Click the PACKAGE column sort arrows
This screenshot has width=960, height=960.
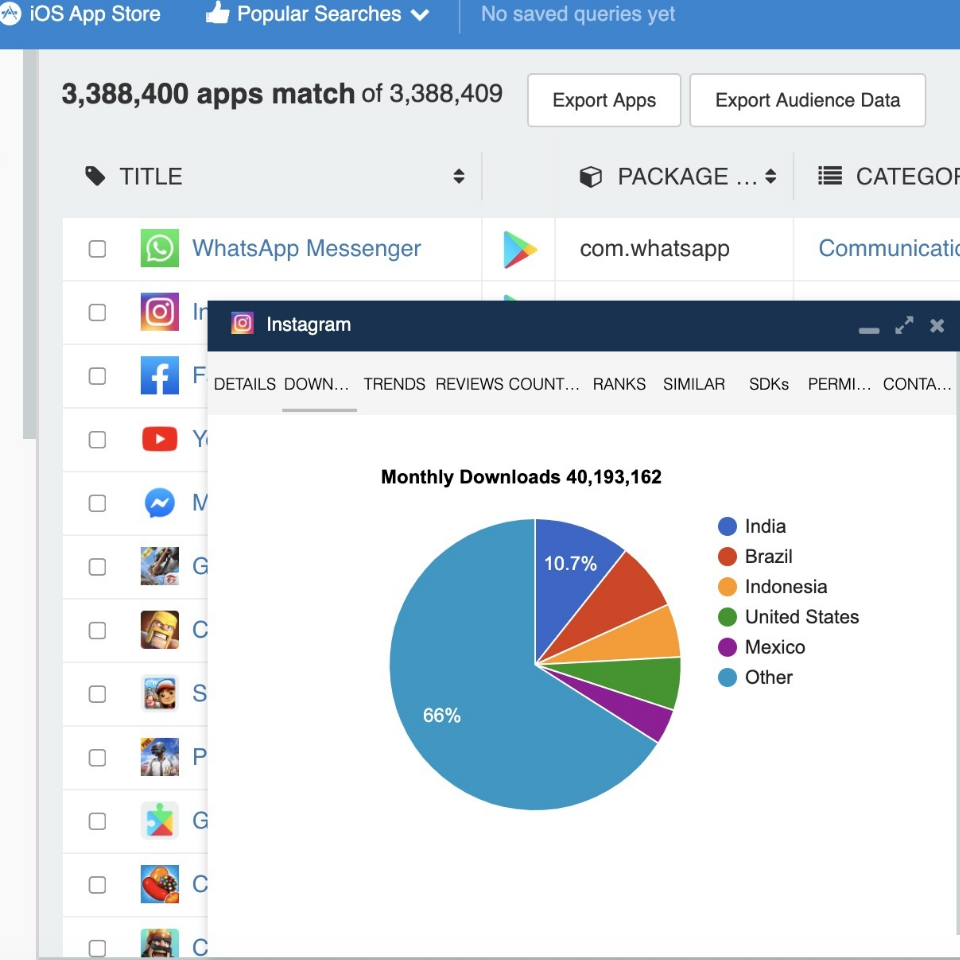(768, 176)
